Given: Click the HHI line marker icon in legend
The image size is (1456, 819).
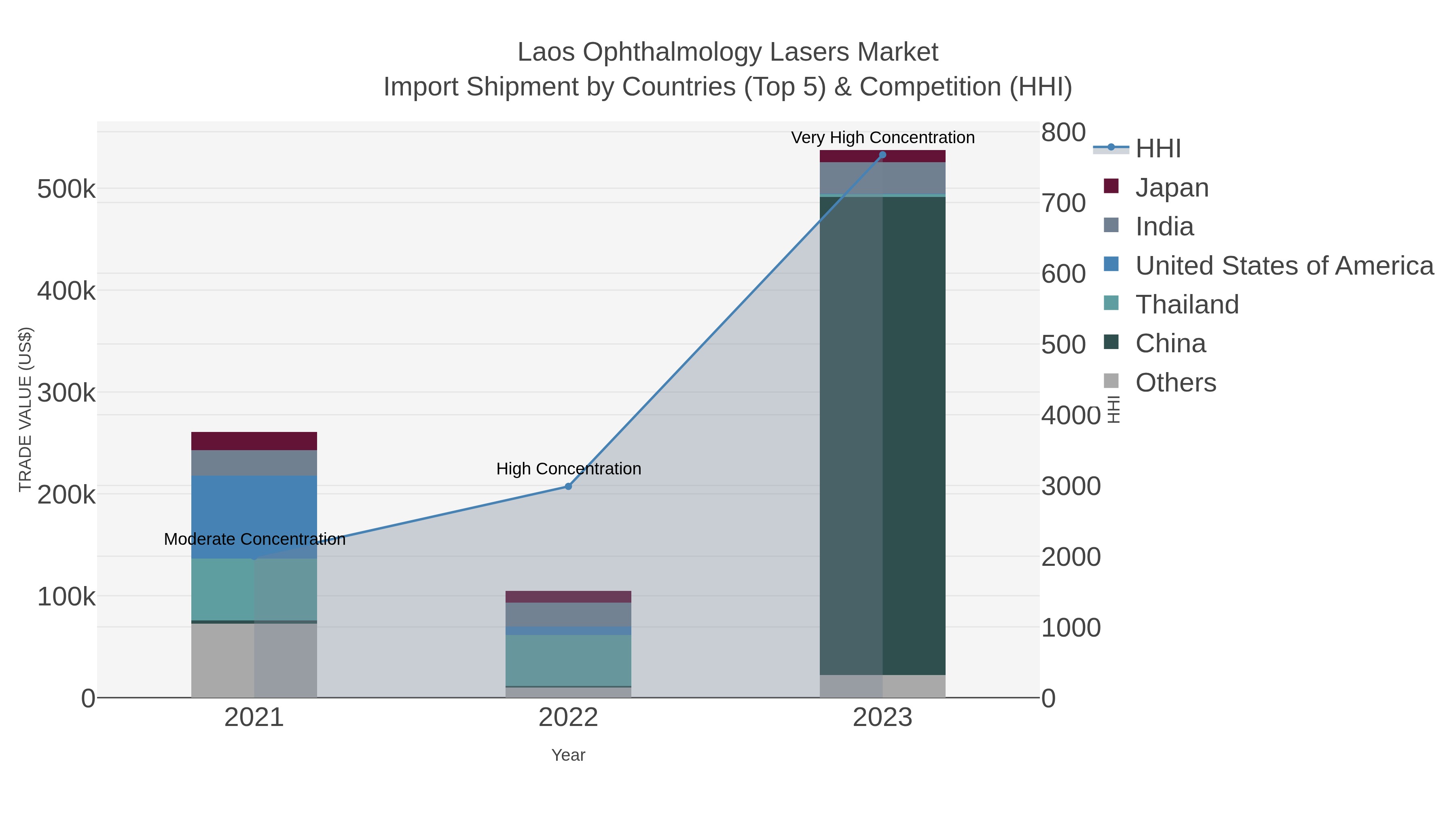Looking at the screenshot, I should 1111,148.
